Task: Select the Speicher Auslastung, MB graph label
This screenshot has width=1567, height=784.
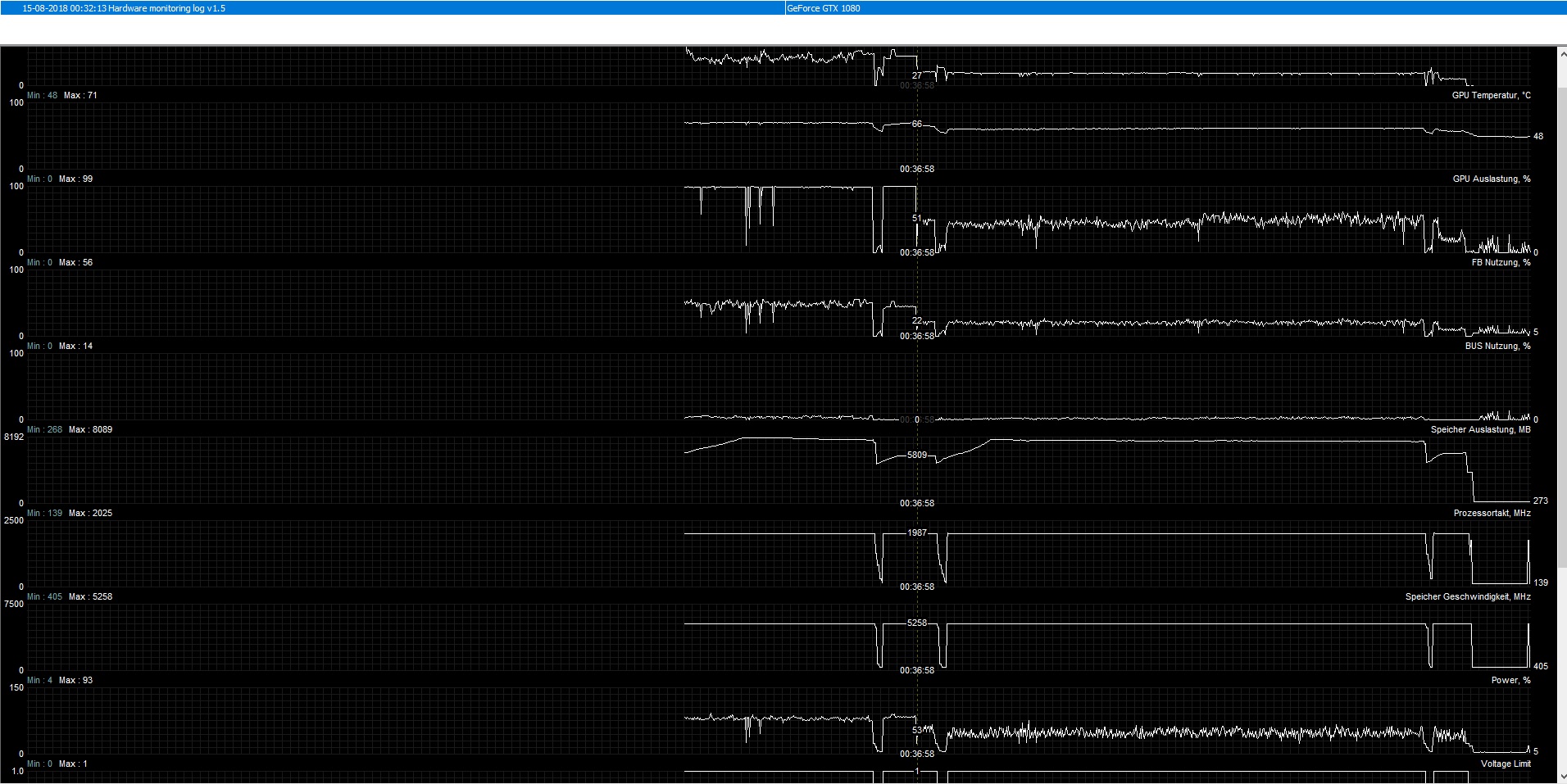Action: coord(1480,429)
